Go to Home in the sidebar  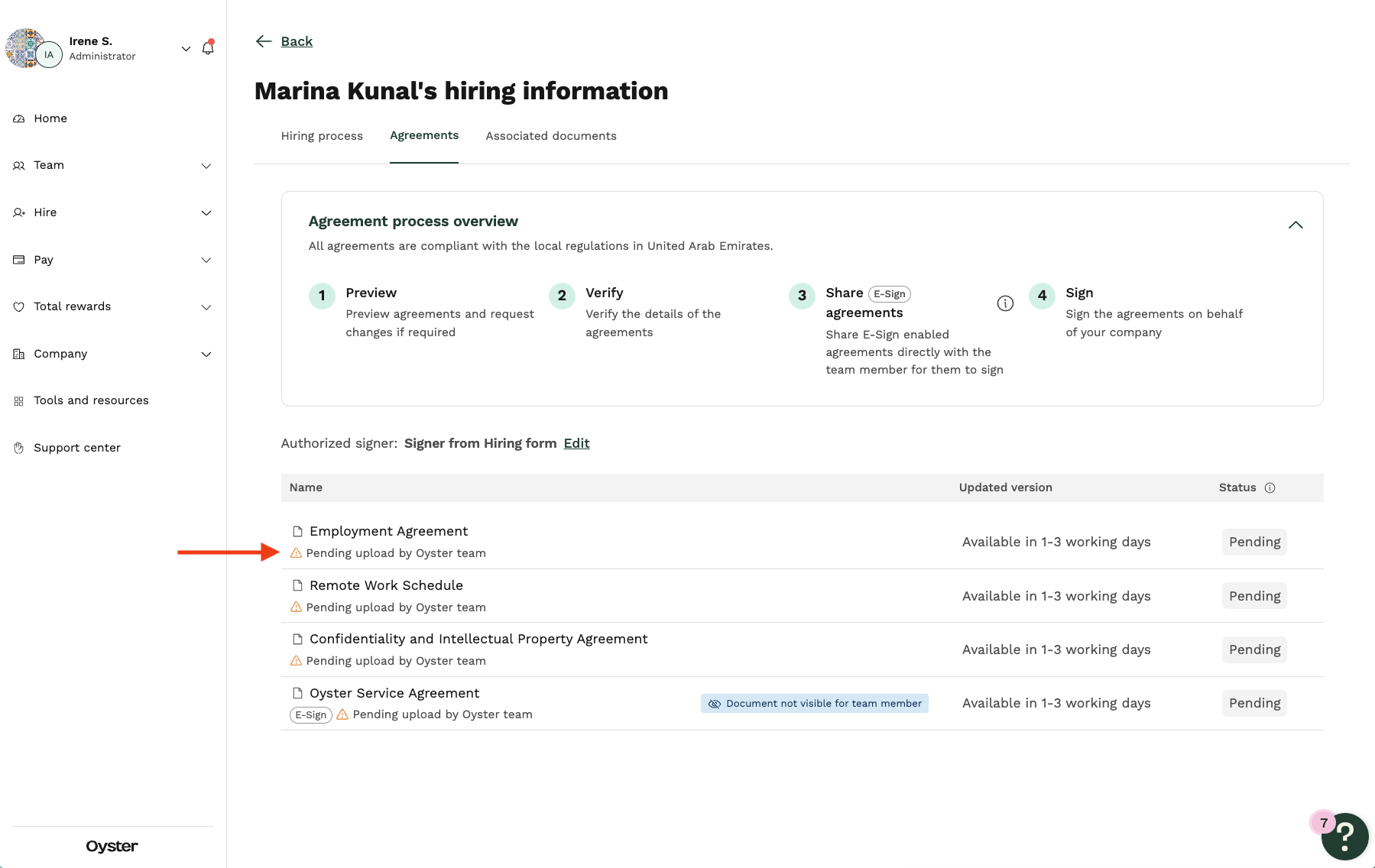point(50,118)
